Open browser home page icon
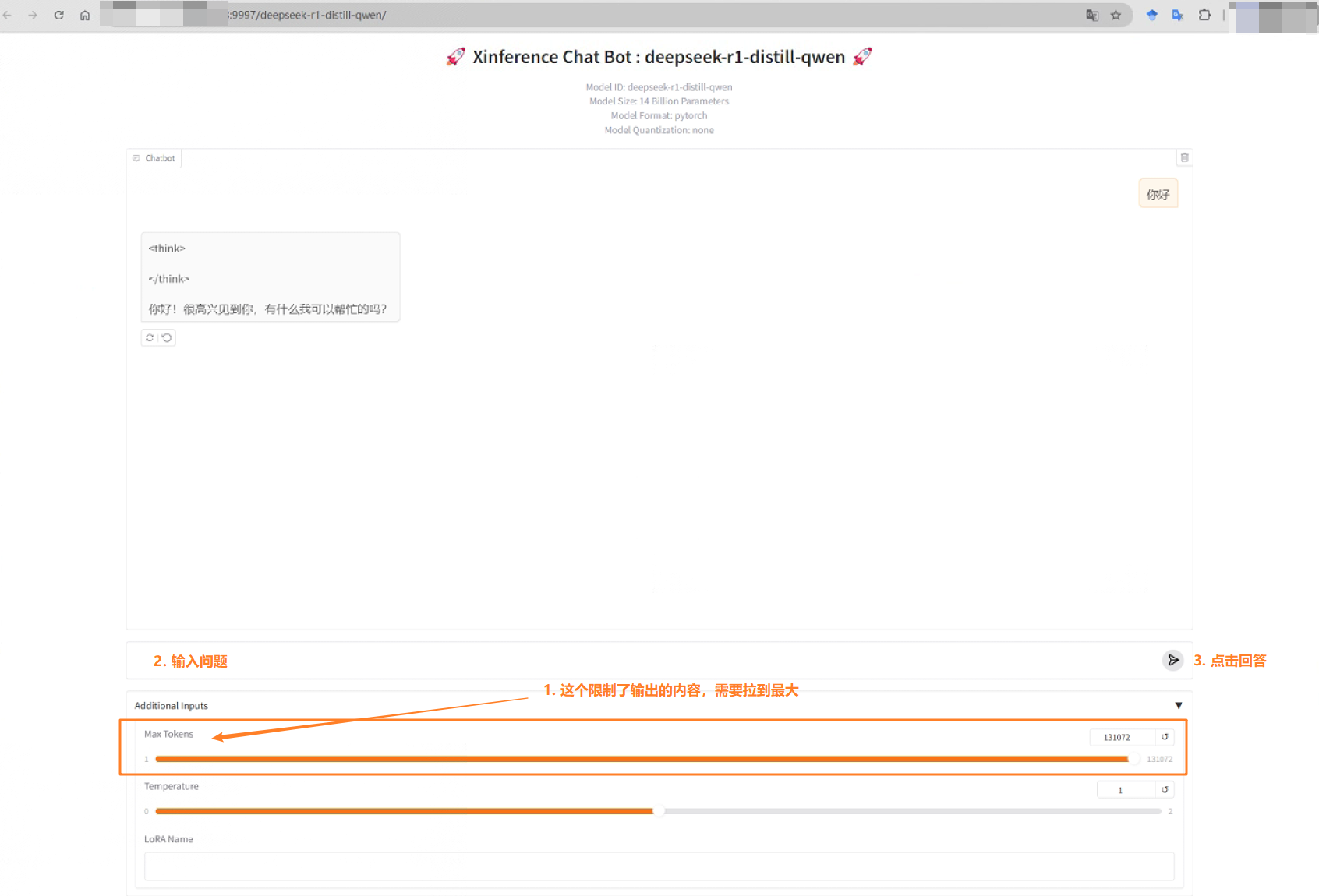The width and height of the screenshot is (1319, 896). (x=85, y=15)
